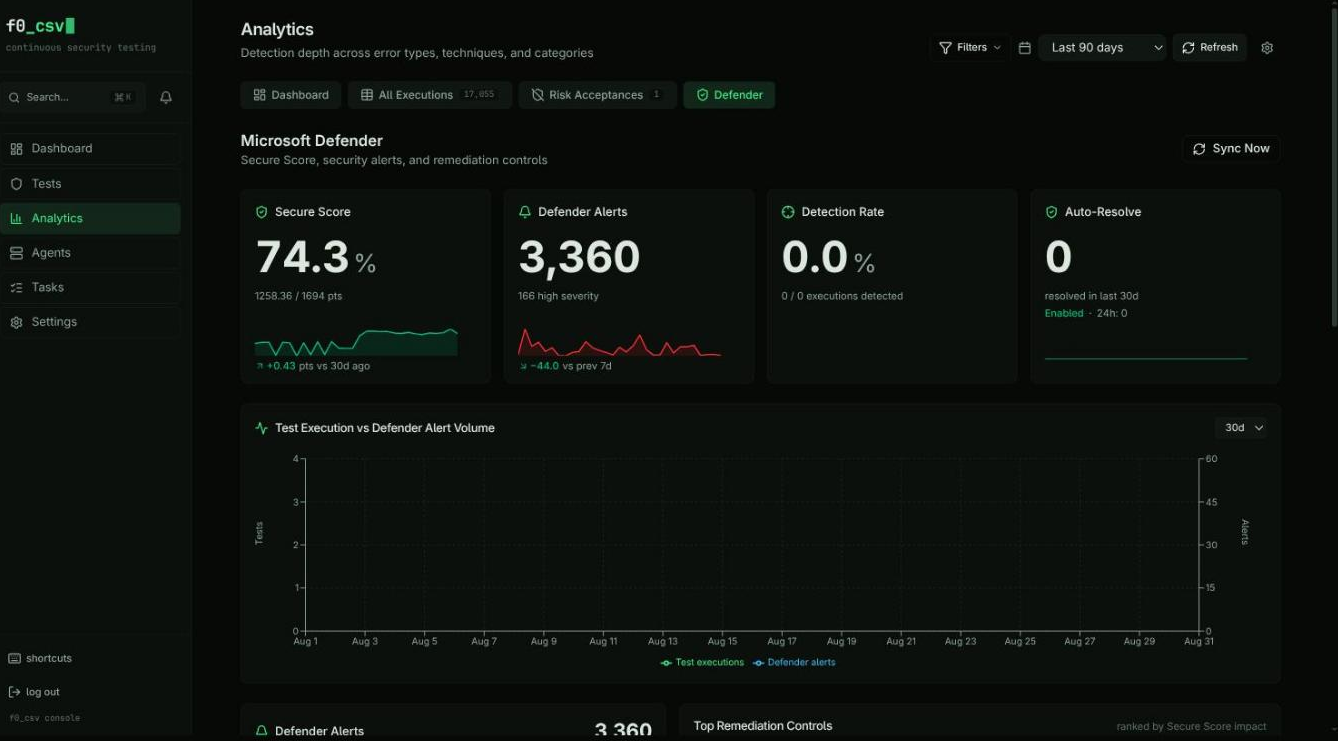Click the Defender Alerts bell icon in card
The image size is (1338, 741).
(x=525, y=212)
